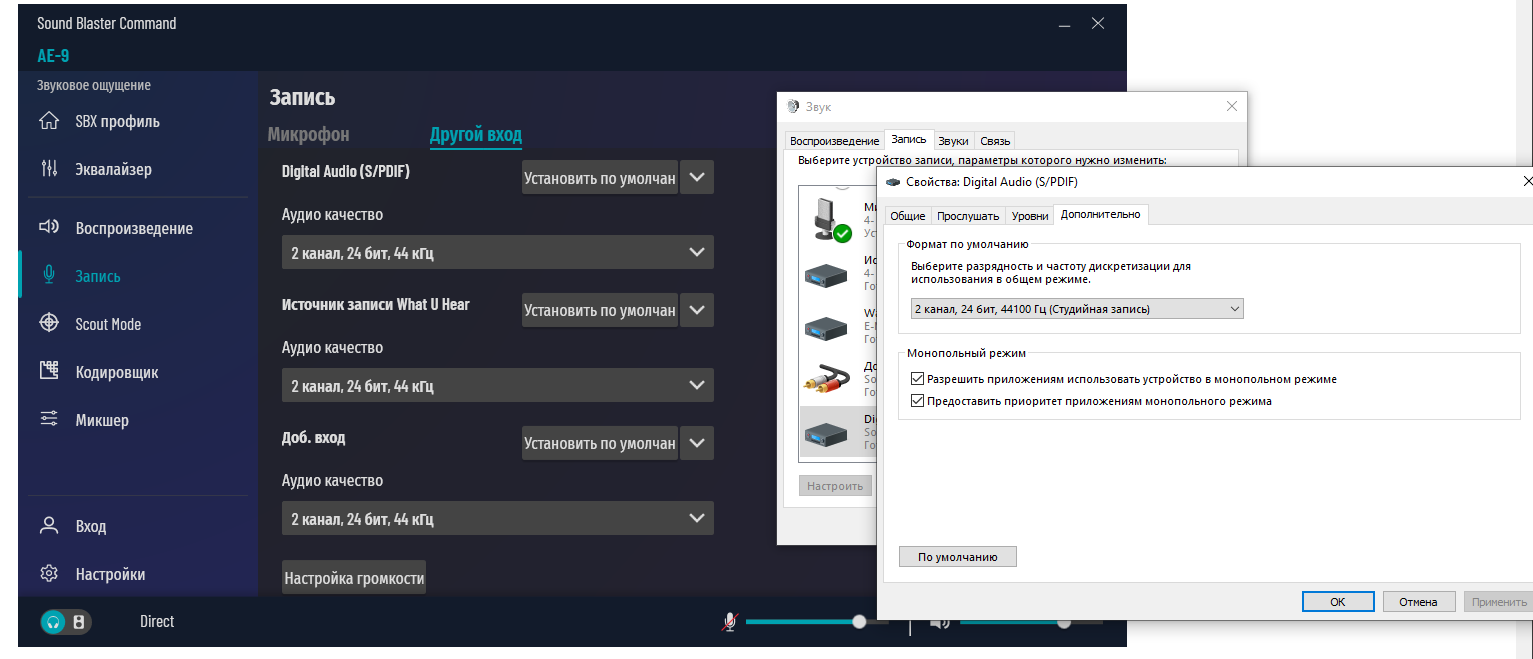Open audio quality dropdown under What U Hear
The image size is (1533, 659).
[498, 386]
